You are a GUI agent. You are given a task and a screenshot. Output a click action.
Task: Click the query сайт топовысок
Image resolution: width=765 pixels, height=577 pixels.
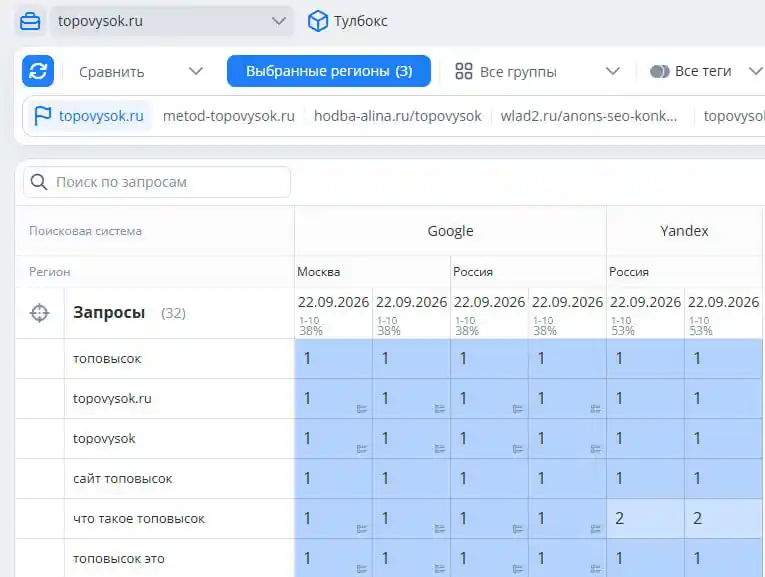pyautogui.click(x=122, y=478)
